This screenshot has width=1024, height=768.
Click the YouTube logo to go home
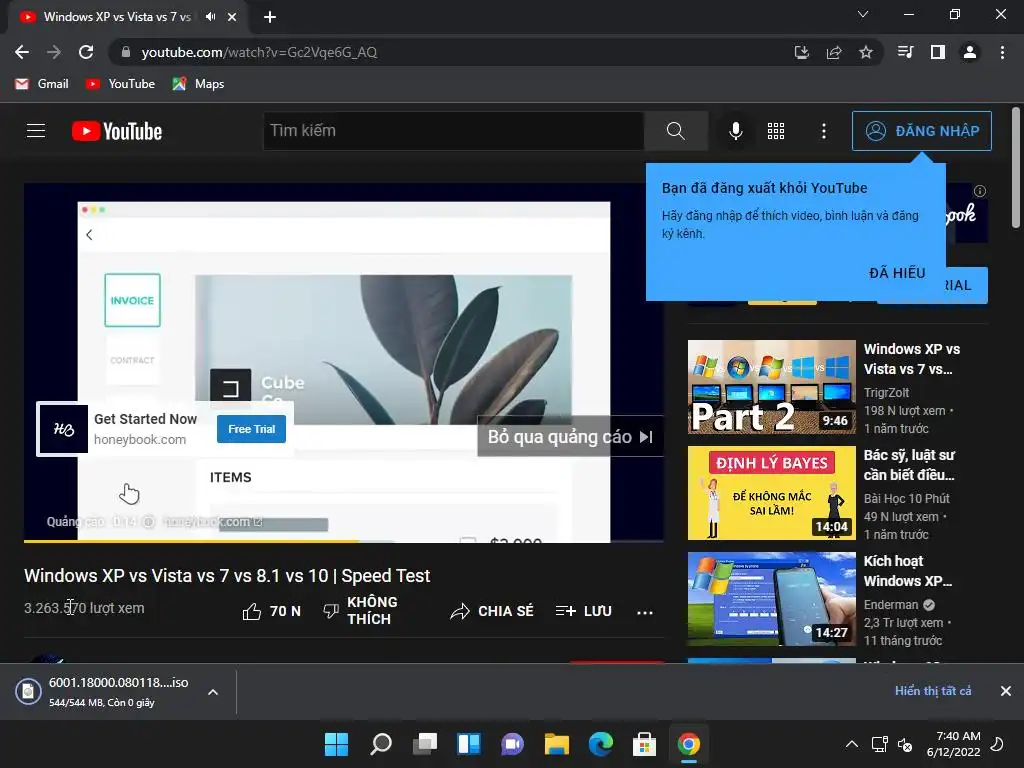click(x=117, y=131)
